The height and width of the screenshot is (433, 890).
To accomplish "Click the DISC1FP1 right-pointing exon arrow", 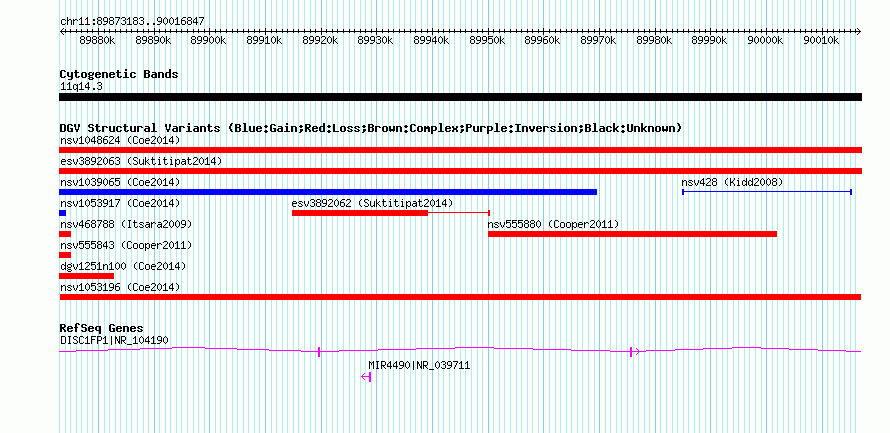I will pos(635,352).
